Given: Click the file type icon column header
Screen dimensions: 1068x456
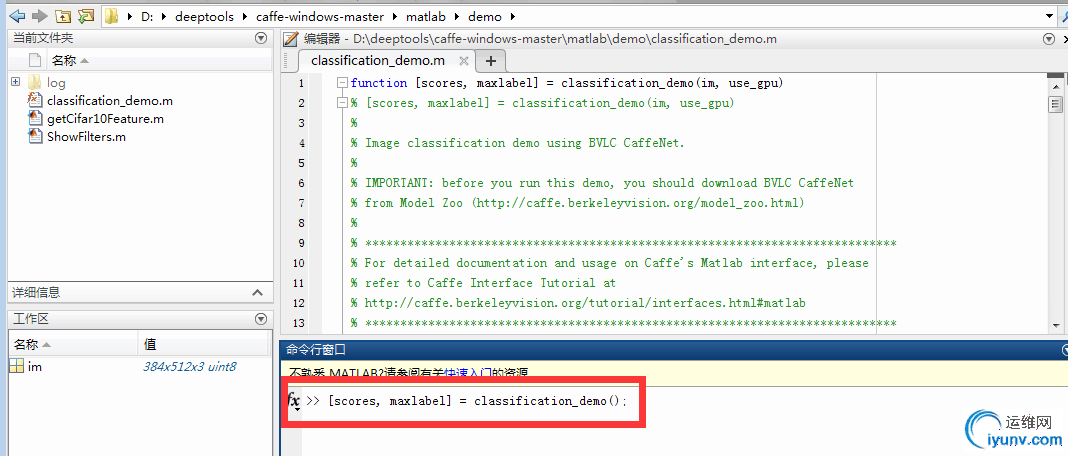Looking at the screenshot, I should pyautogui.click(x=35, y=61).
